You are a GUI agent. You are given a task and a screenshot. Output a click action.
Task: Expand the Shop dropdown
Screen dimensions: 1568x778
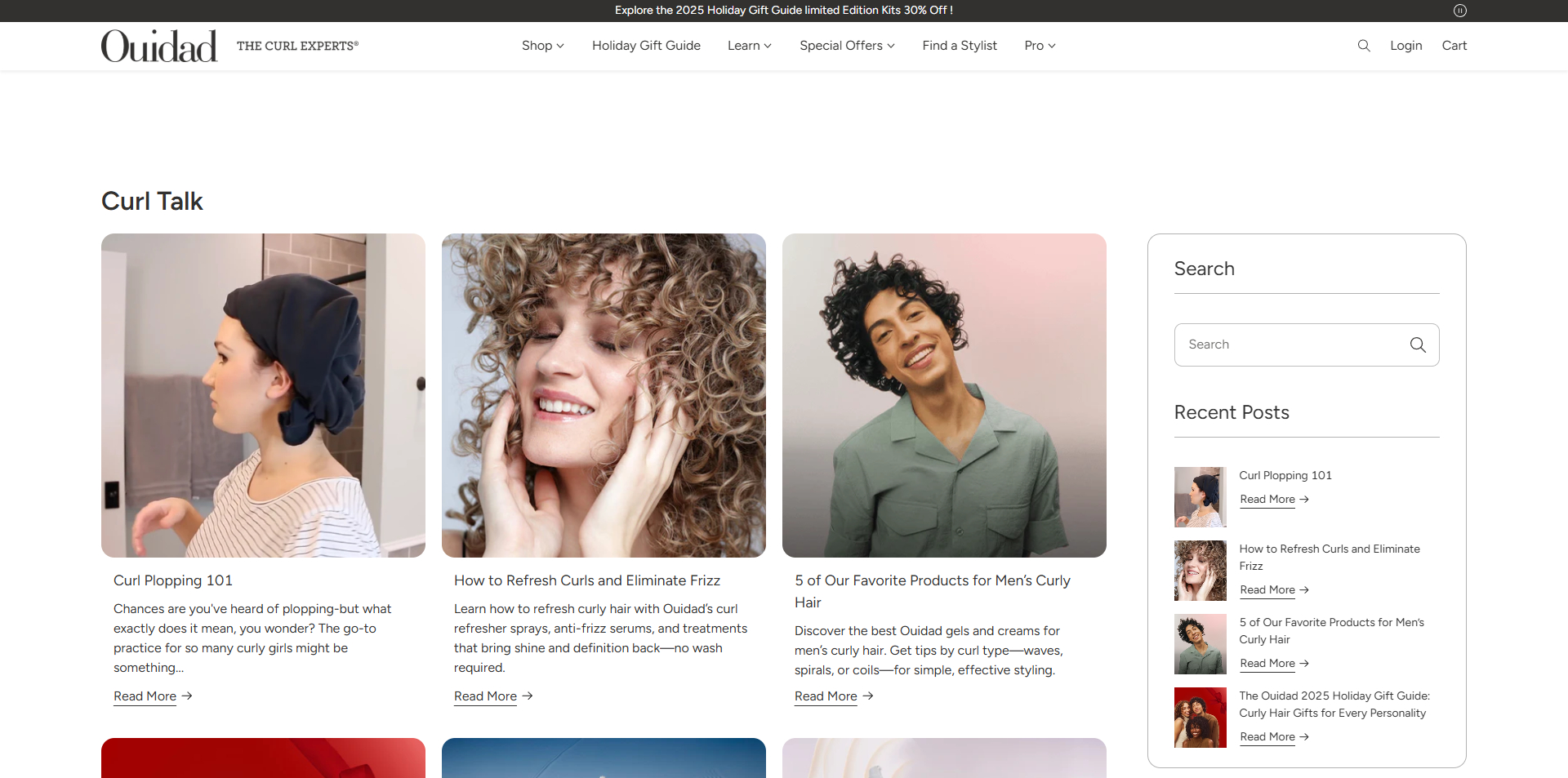pos(541,46)
